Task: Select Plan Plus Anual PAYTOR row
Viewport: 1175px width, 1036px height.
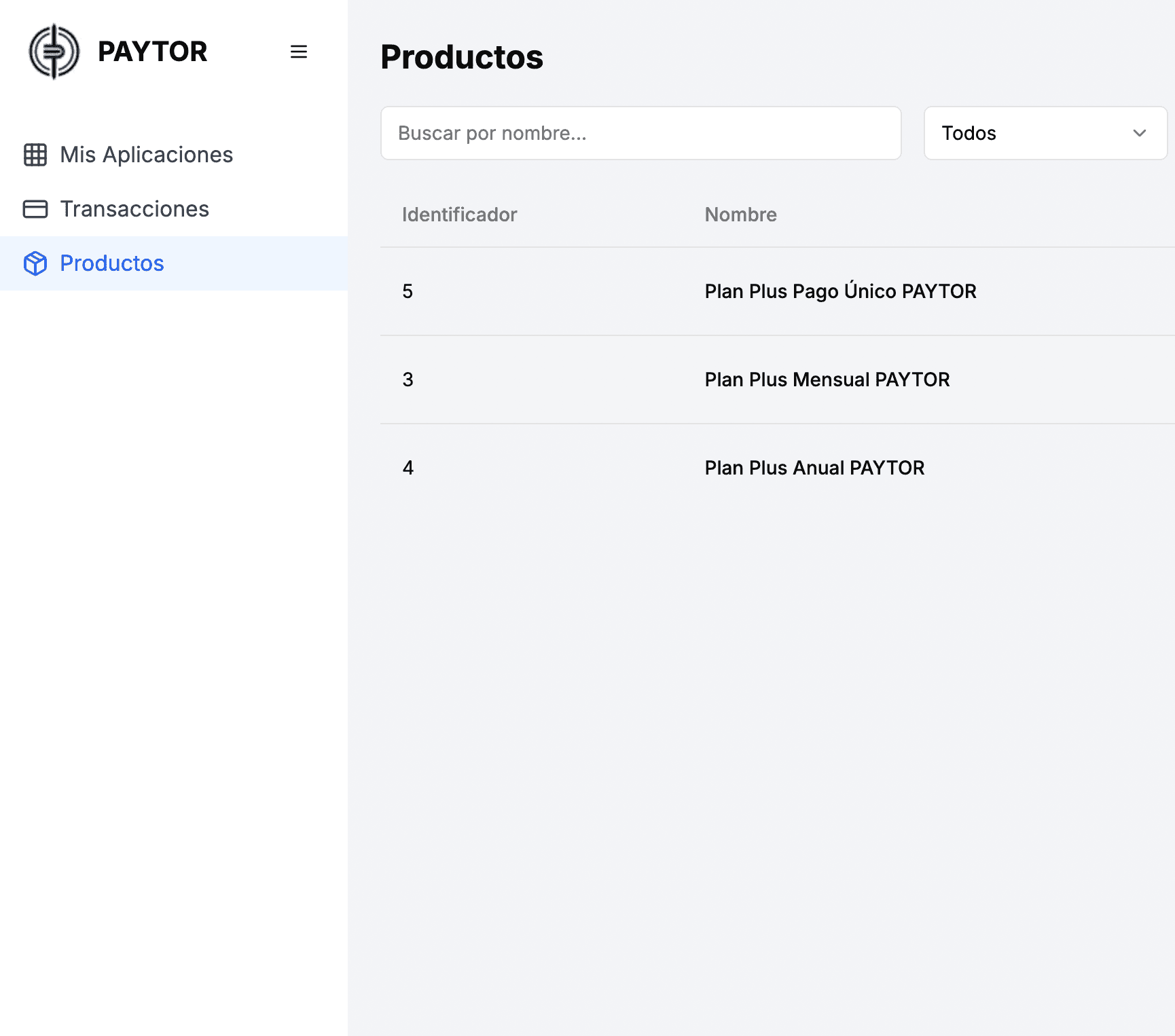Action: [778, 468]
